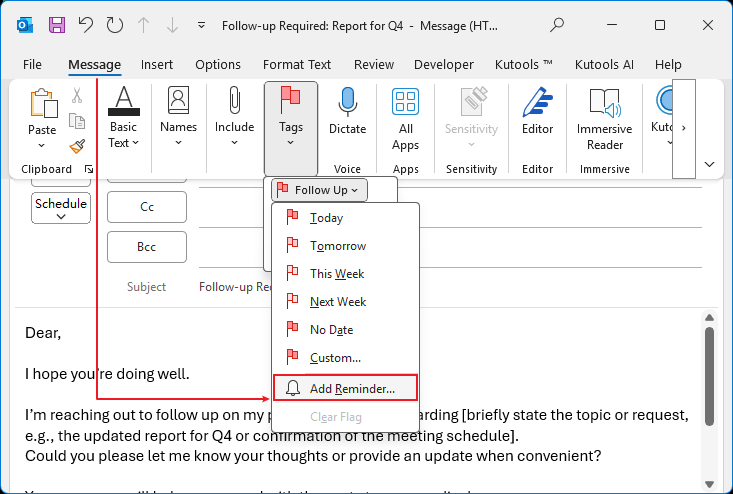733x494 pixels.
Task: Open Basic Text dropdown
Action: coord(123,118)
